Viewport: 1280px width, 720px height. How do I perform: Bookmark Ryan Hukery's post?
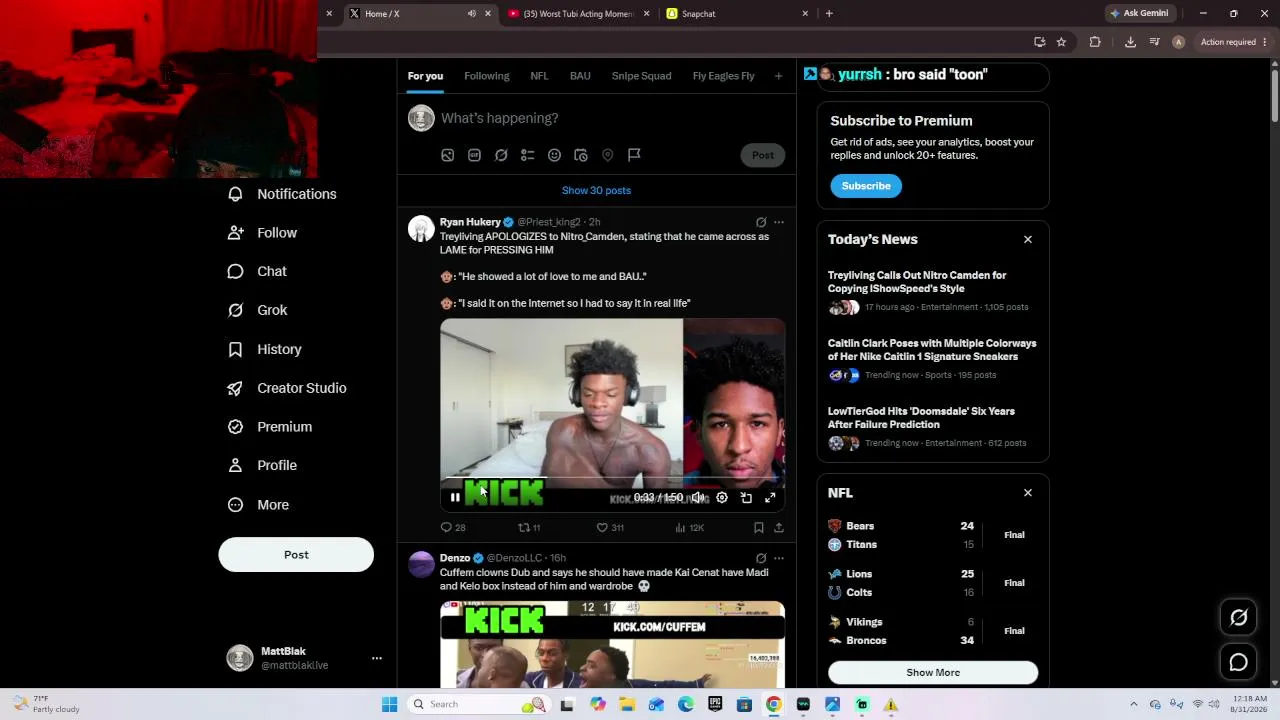(759, 528)
